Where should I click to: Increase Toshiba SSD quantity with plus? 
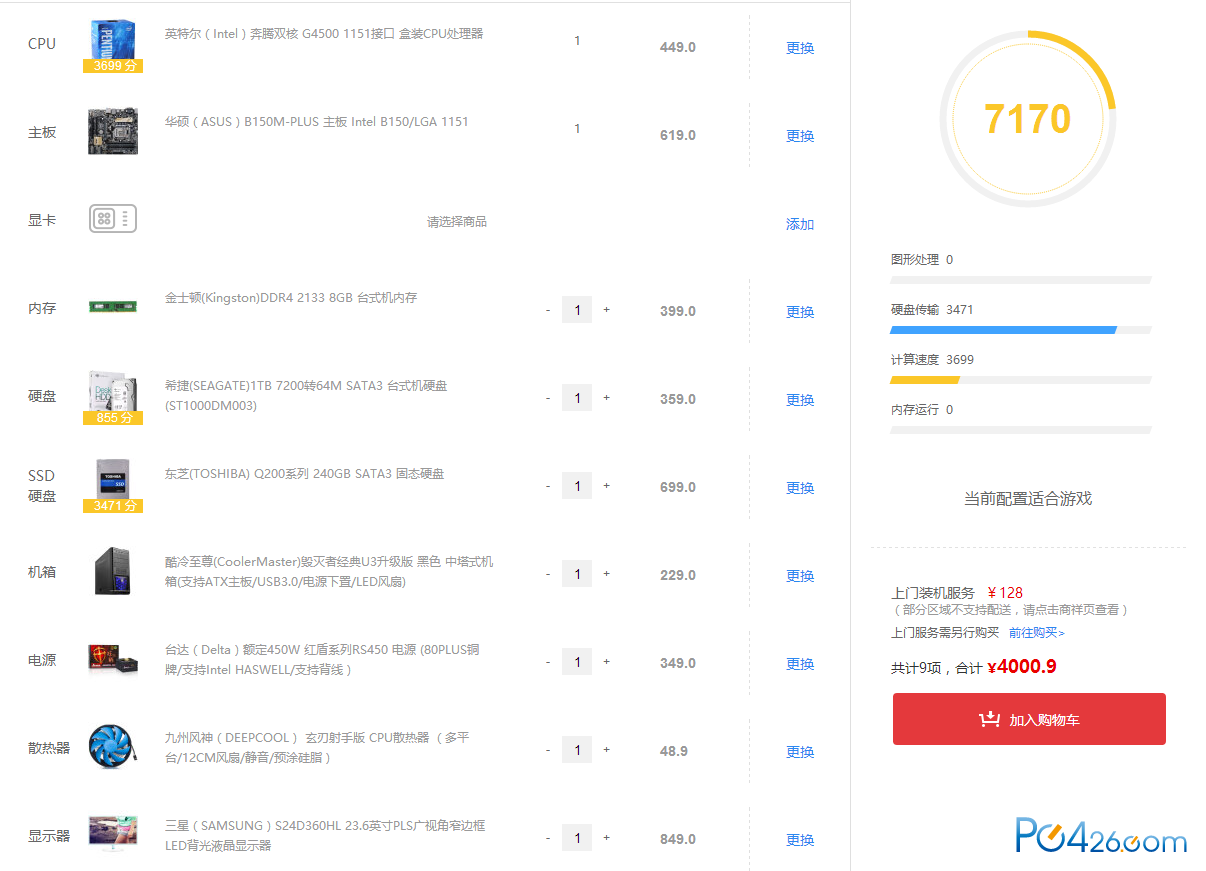(606, 486)
